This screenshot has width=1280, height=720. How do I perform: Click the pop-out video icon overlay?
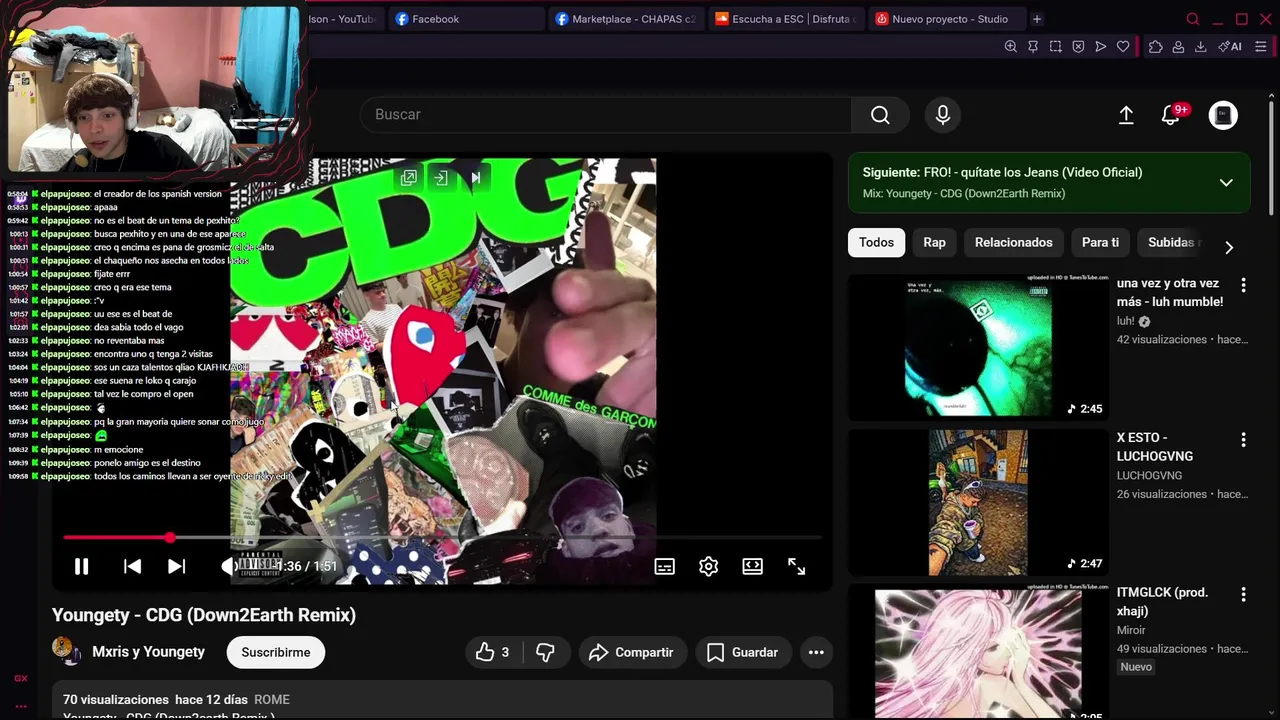pyautogui.click(x=409, y=178)
